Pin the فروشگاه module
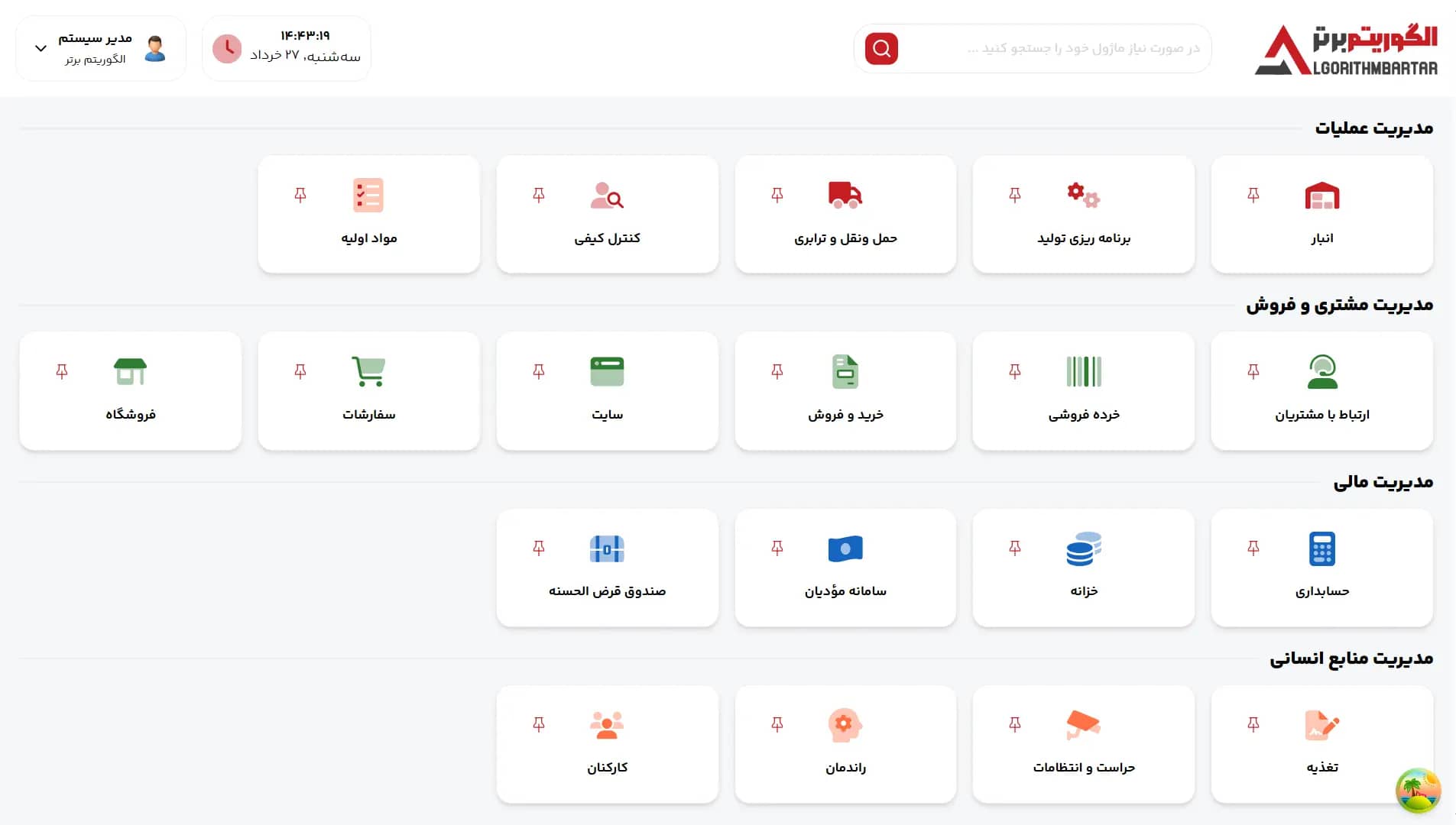The image size is (1456, 825). pyautogui.click(x=61, y=372)
